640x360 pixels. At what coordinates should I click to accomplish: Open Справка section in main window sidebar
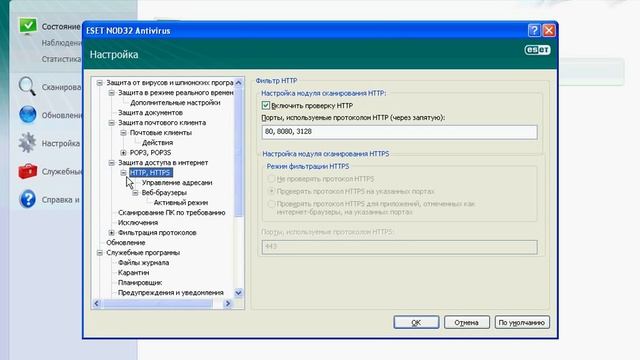60,200
